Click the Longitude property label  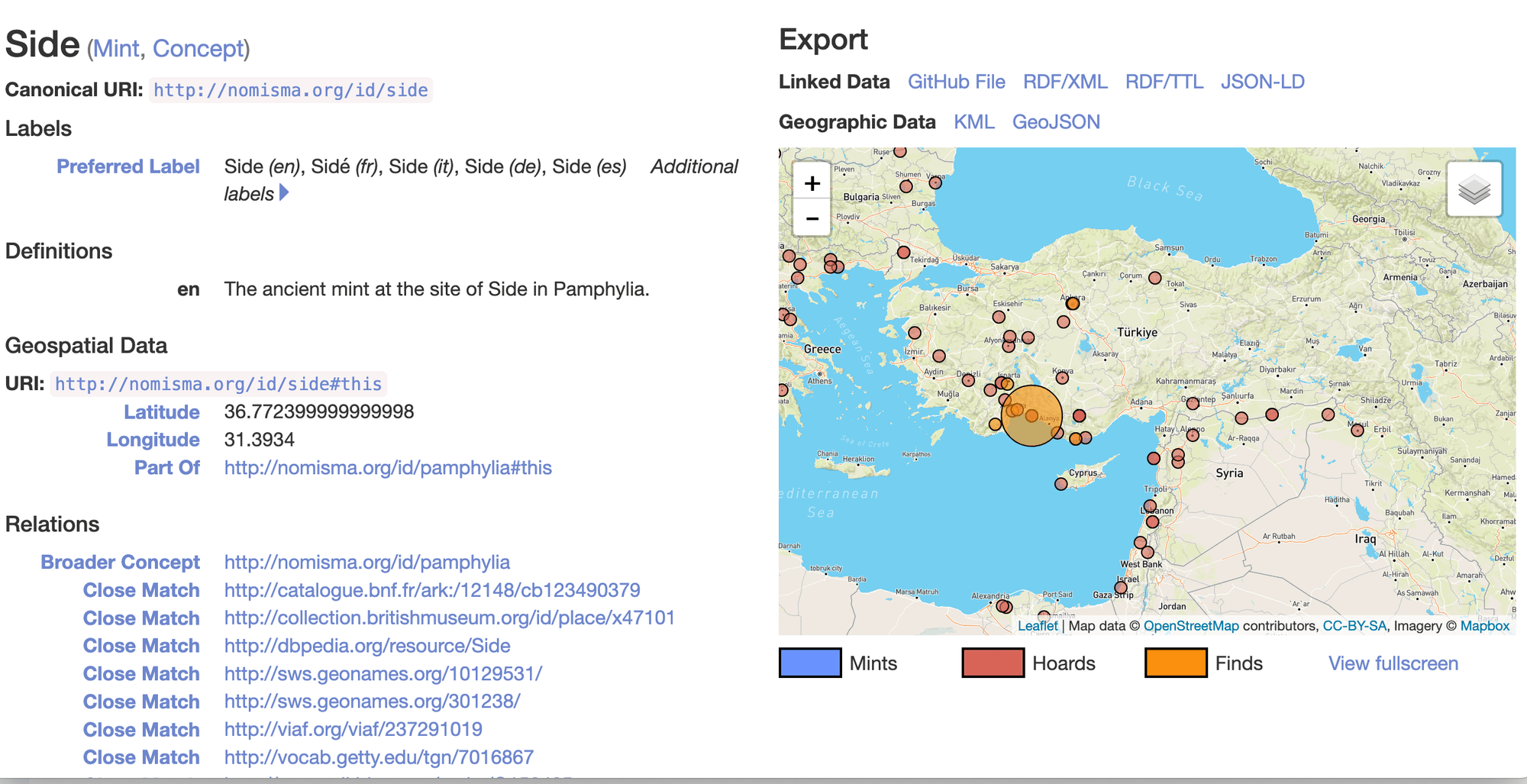click(x=153, y=440)
